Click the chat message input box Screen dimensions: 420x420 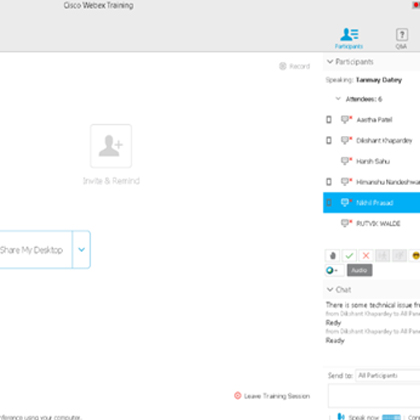[x=374, y=396]
